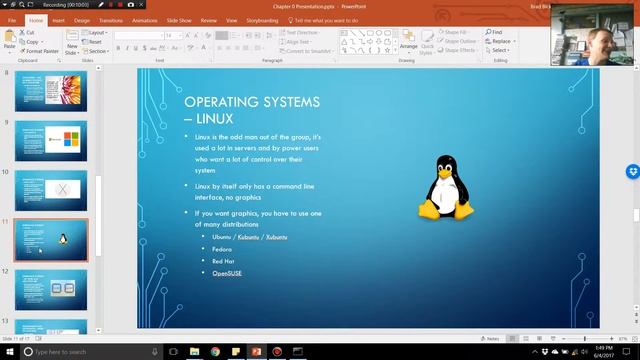The image size is (640, 360).
Task: Toggle Underline formatting
Action: [x=136, y=48]
